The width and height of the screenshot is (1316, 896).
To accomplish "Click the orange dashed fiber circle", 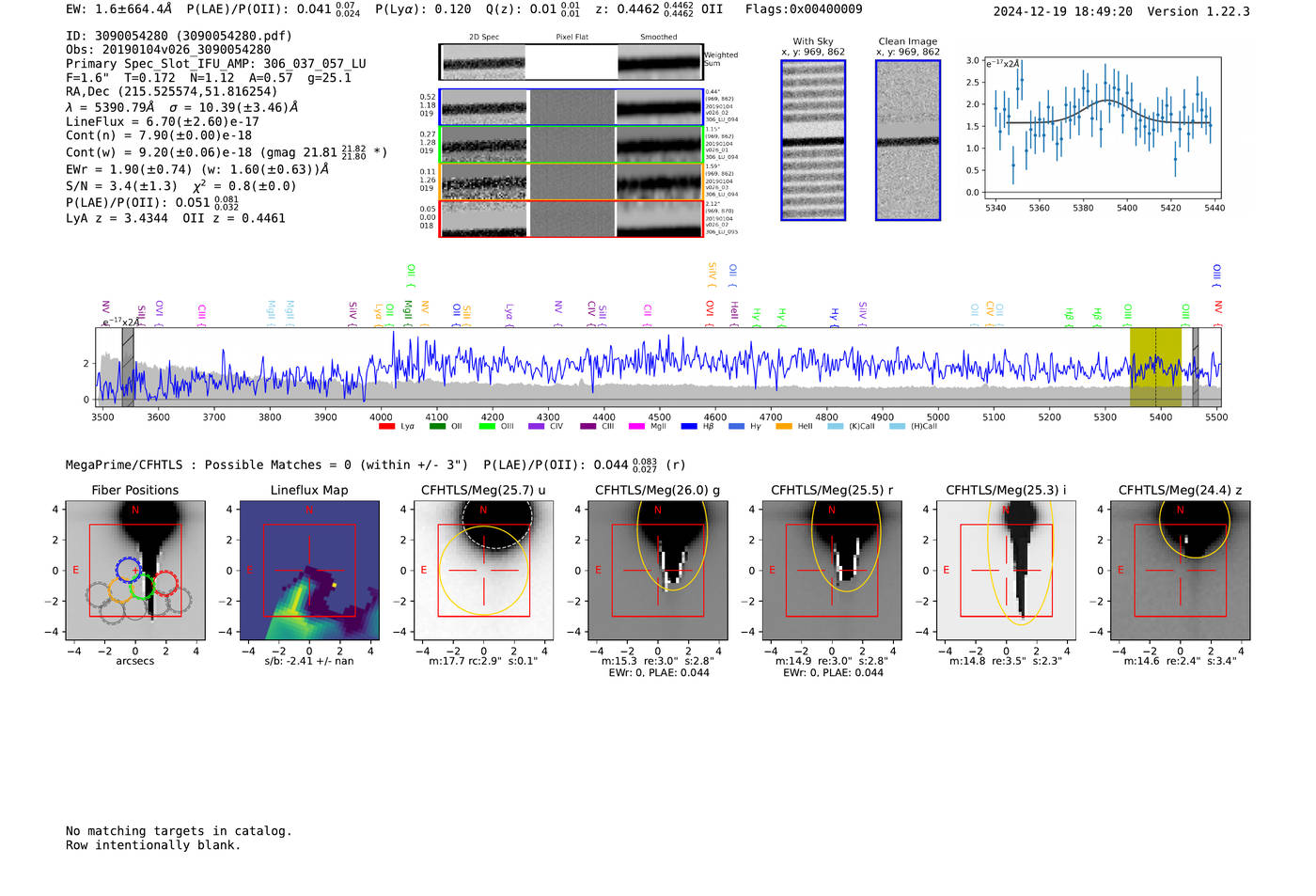I will click(120, 590).
